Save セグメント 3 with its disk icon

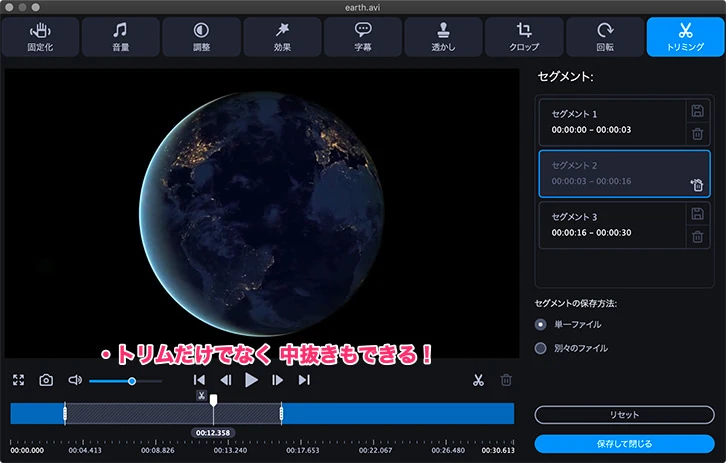click(x=697, y=213)
